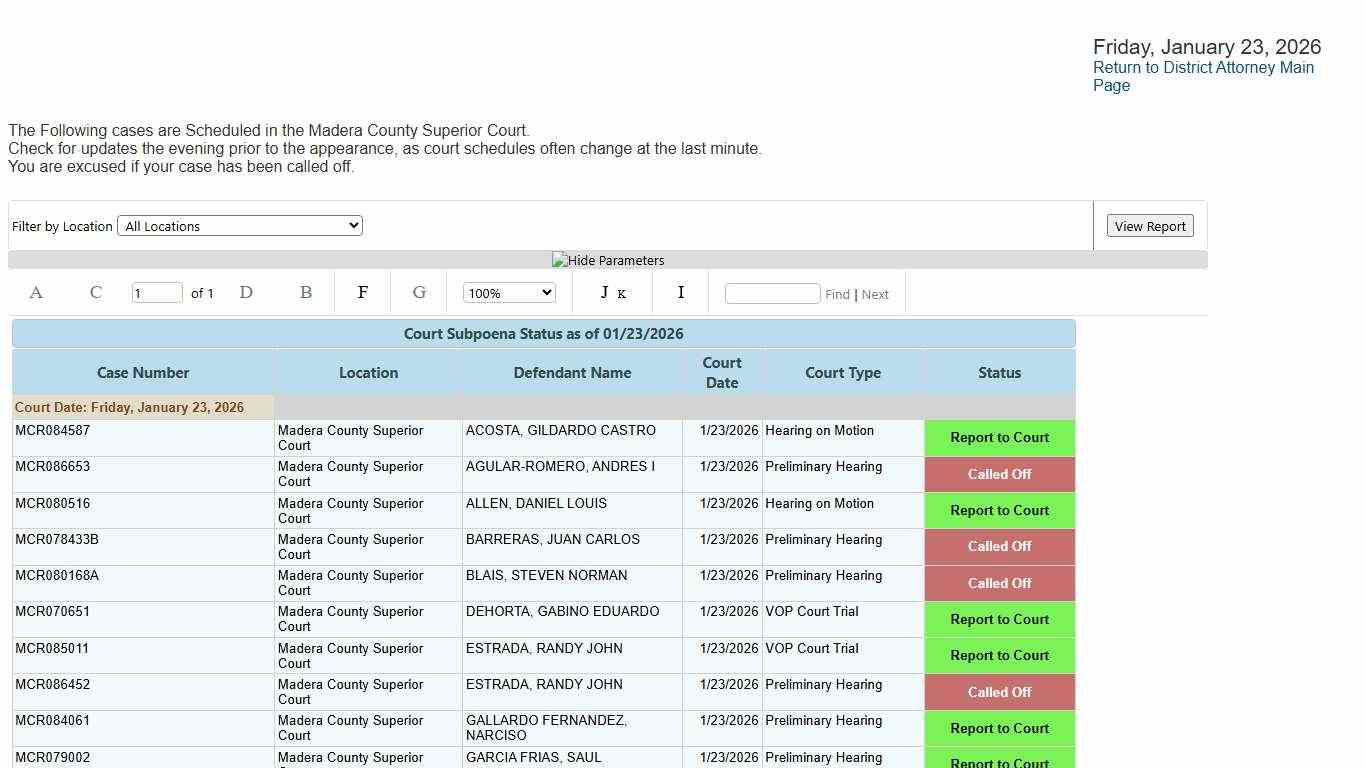1366x768 pixels.
Task: Focus the find text search box
Action: click(772, 293)
